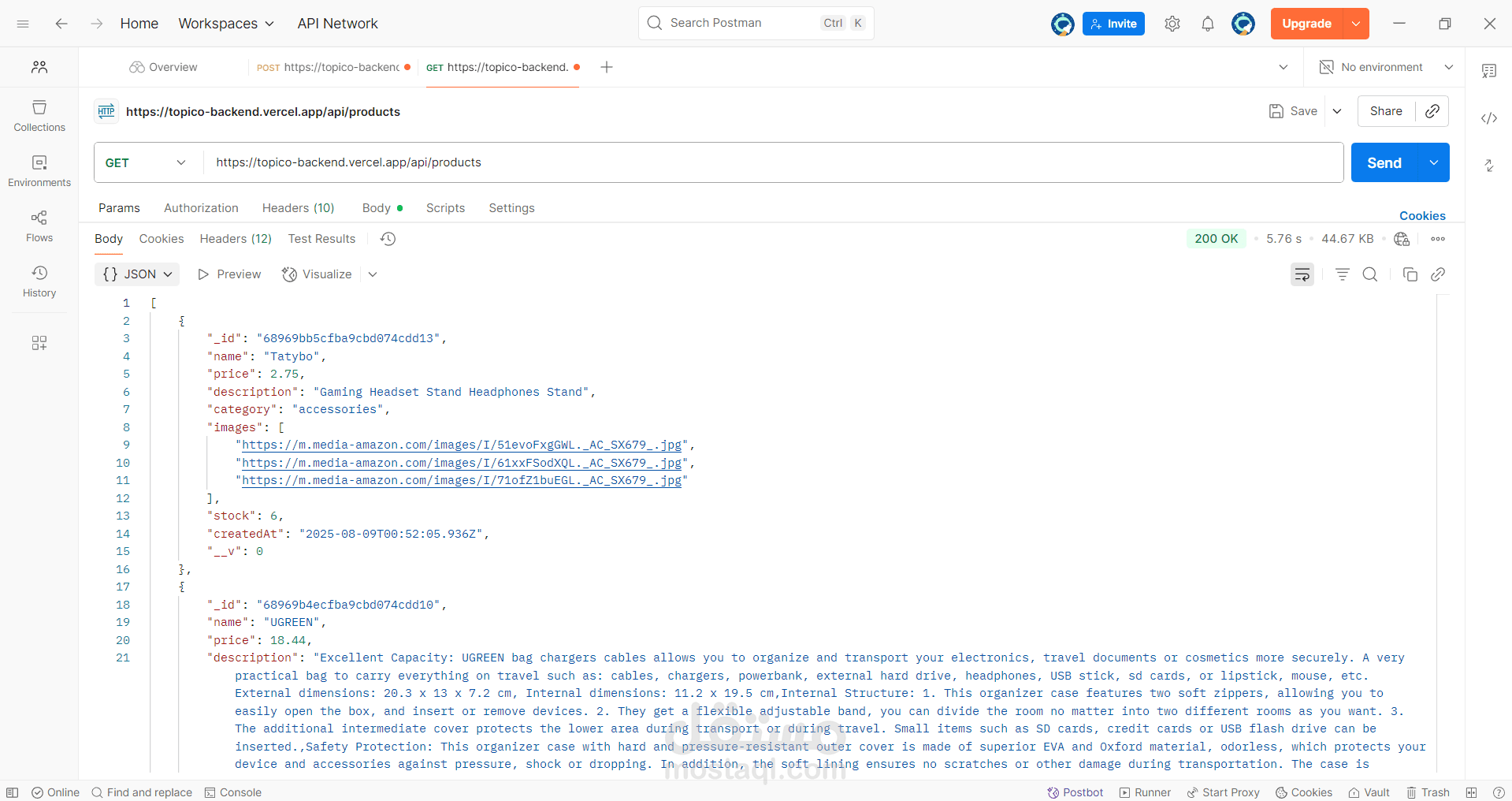Open Flows in the sidebar
The height and width of the screenshot is (801, 1512).
coord(39,226)
